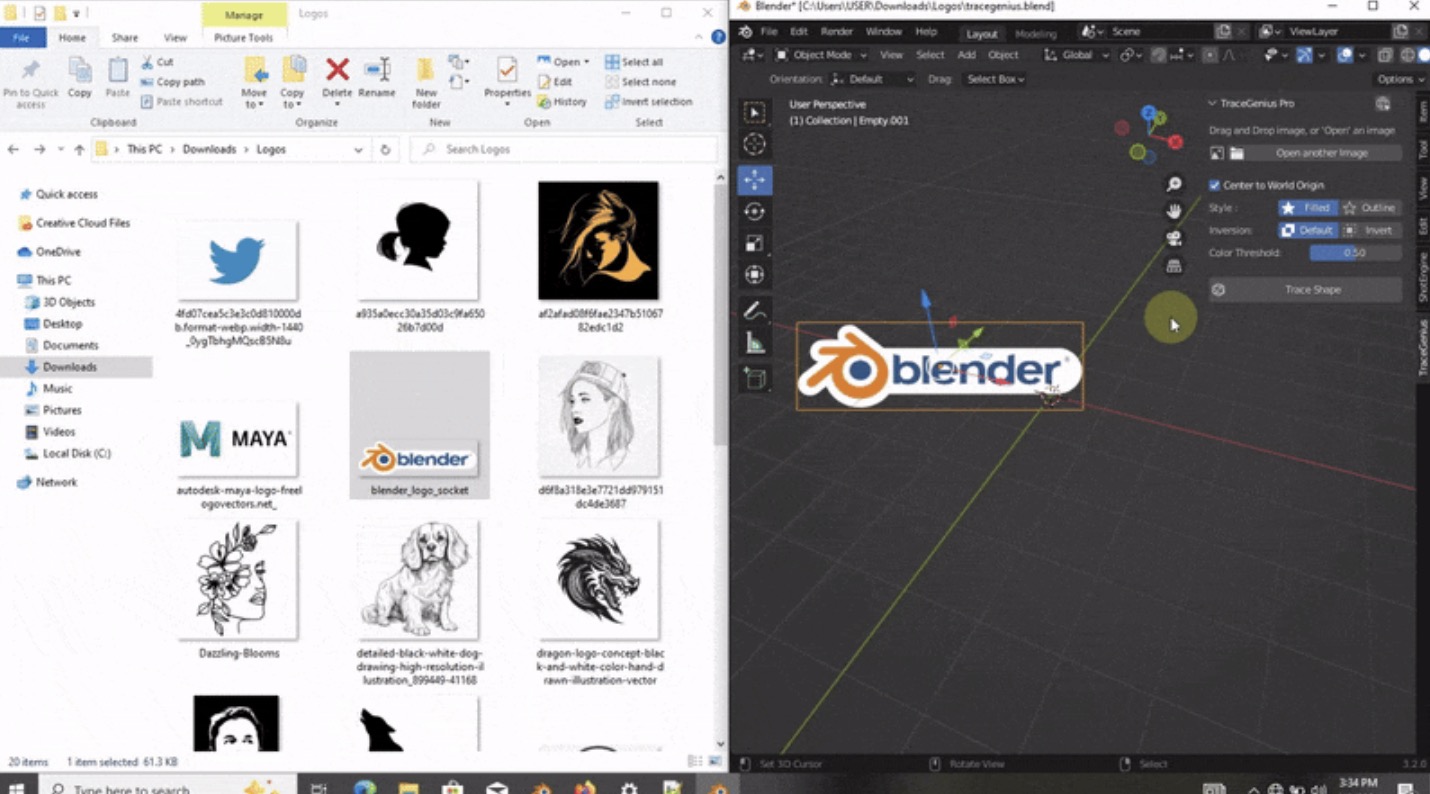Screen dimensions: 1430x794
Task: Set Inversion to Invert
Action: point(1370,230)
